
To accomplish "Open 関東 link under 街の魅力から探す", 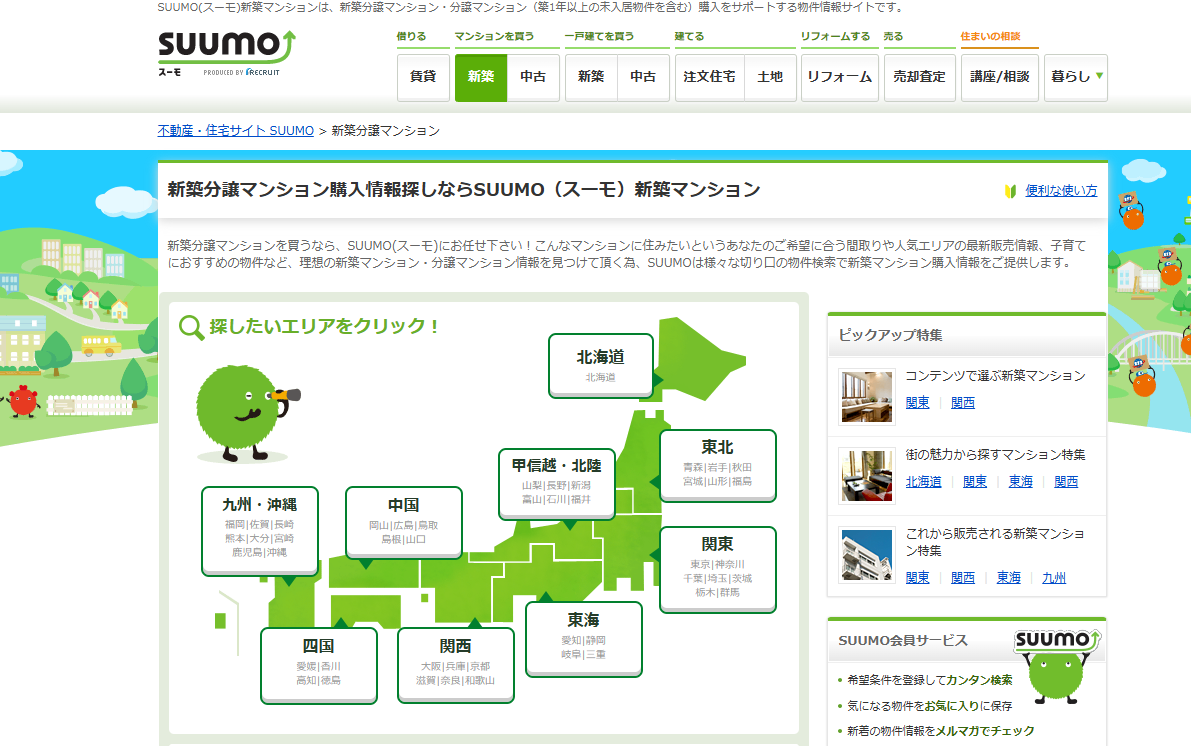I will [975, 482].
